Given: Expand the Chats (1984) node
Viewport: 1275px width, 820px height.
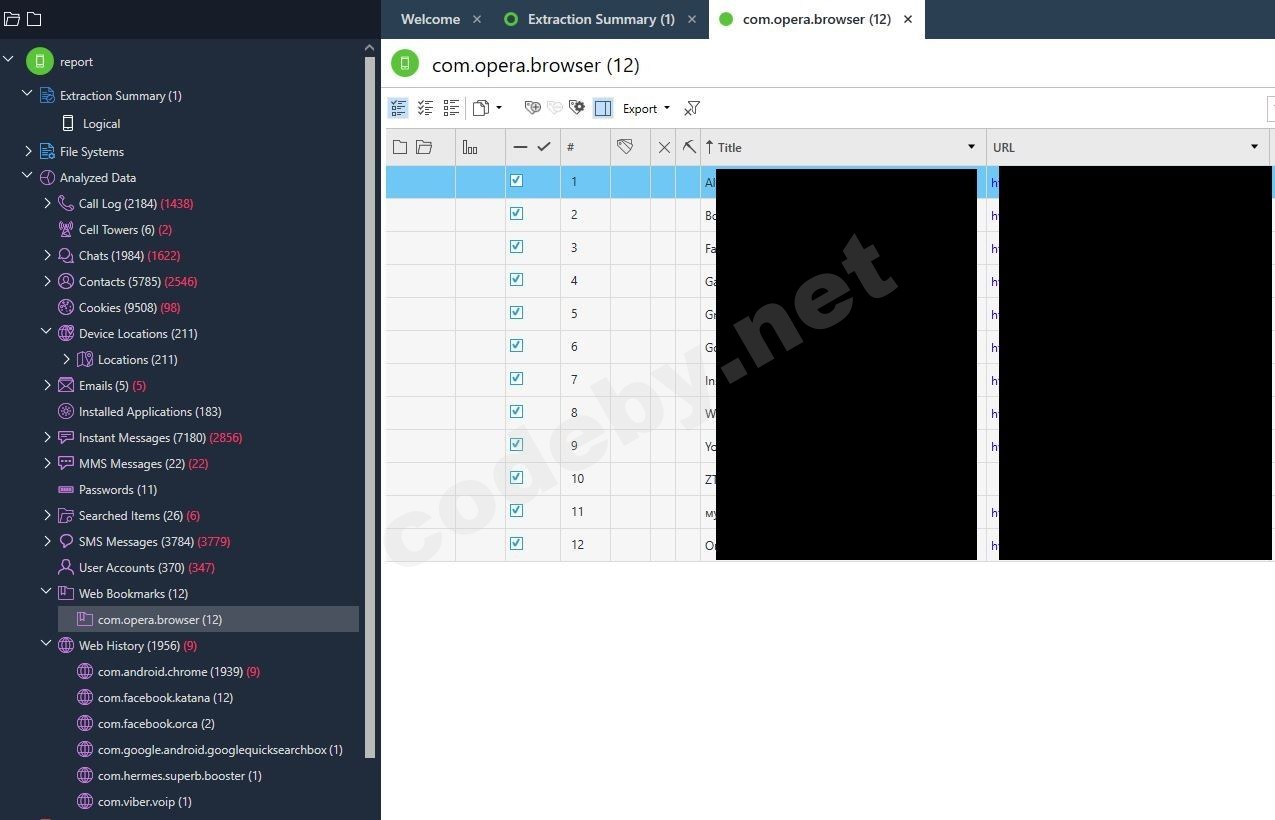Looking at the screenshot, I should pyautogui.click(x=47, y=255).
